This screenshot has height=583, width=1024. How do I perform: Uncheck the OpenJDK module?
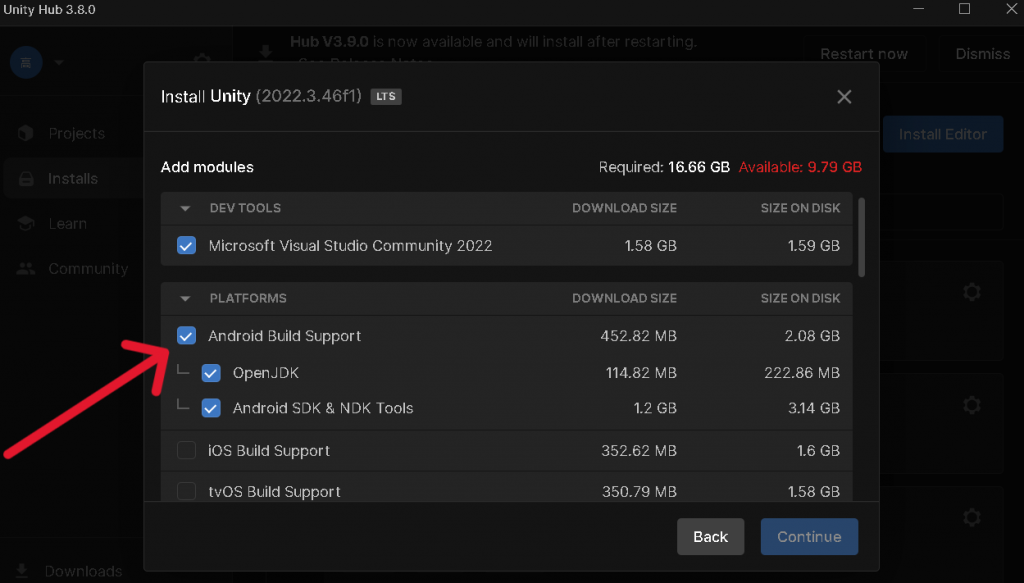pyautogui.click(x=211, y=373)
